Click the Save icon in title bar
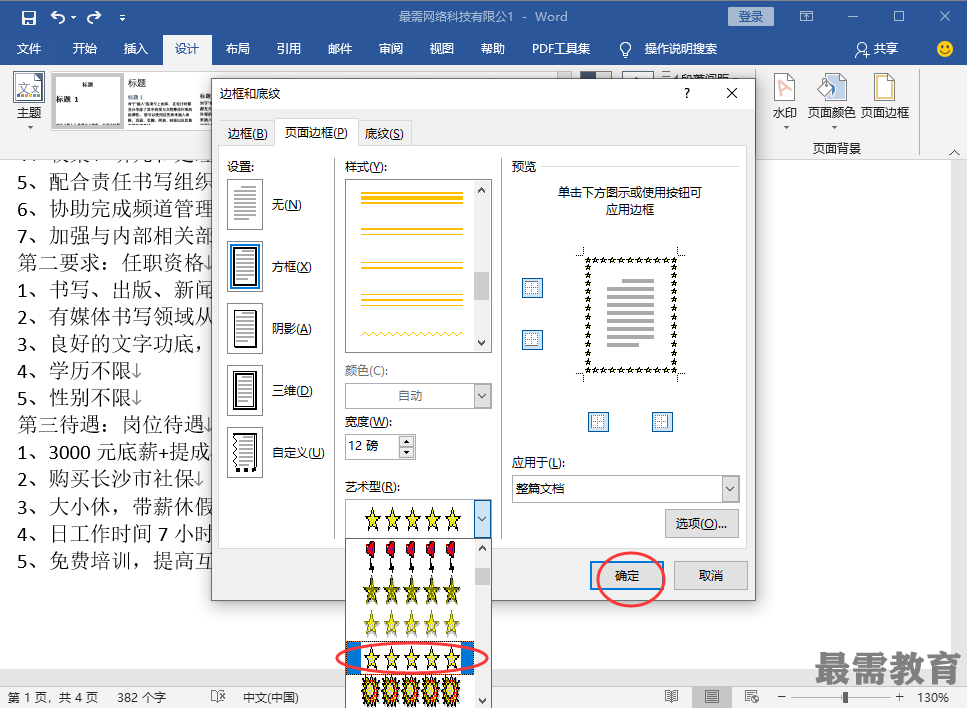 coord(28,17)
